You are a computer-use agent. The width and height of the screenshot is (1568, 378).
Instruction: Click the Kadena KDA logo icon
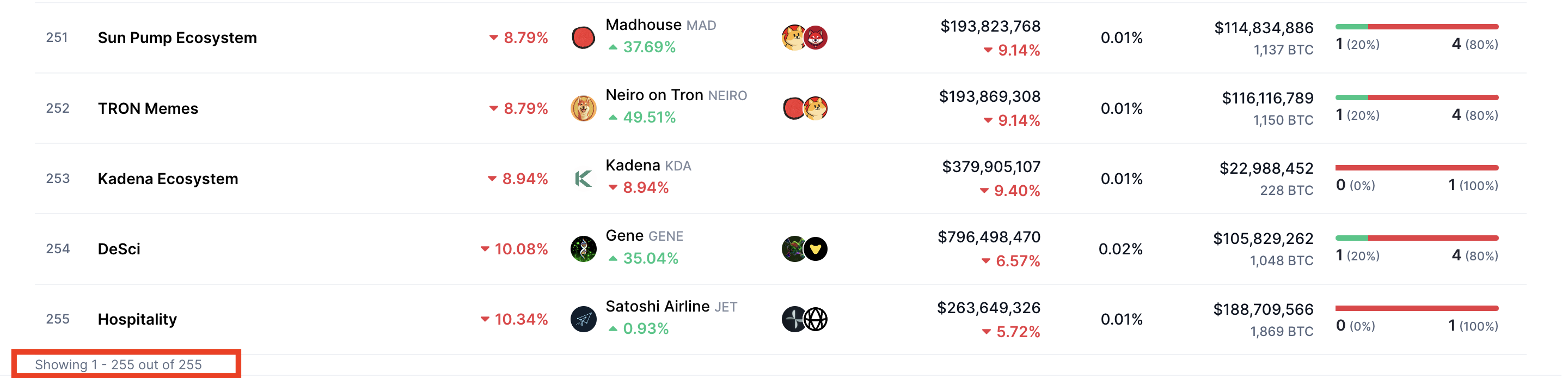[583, 178]
